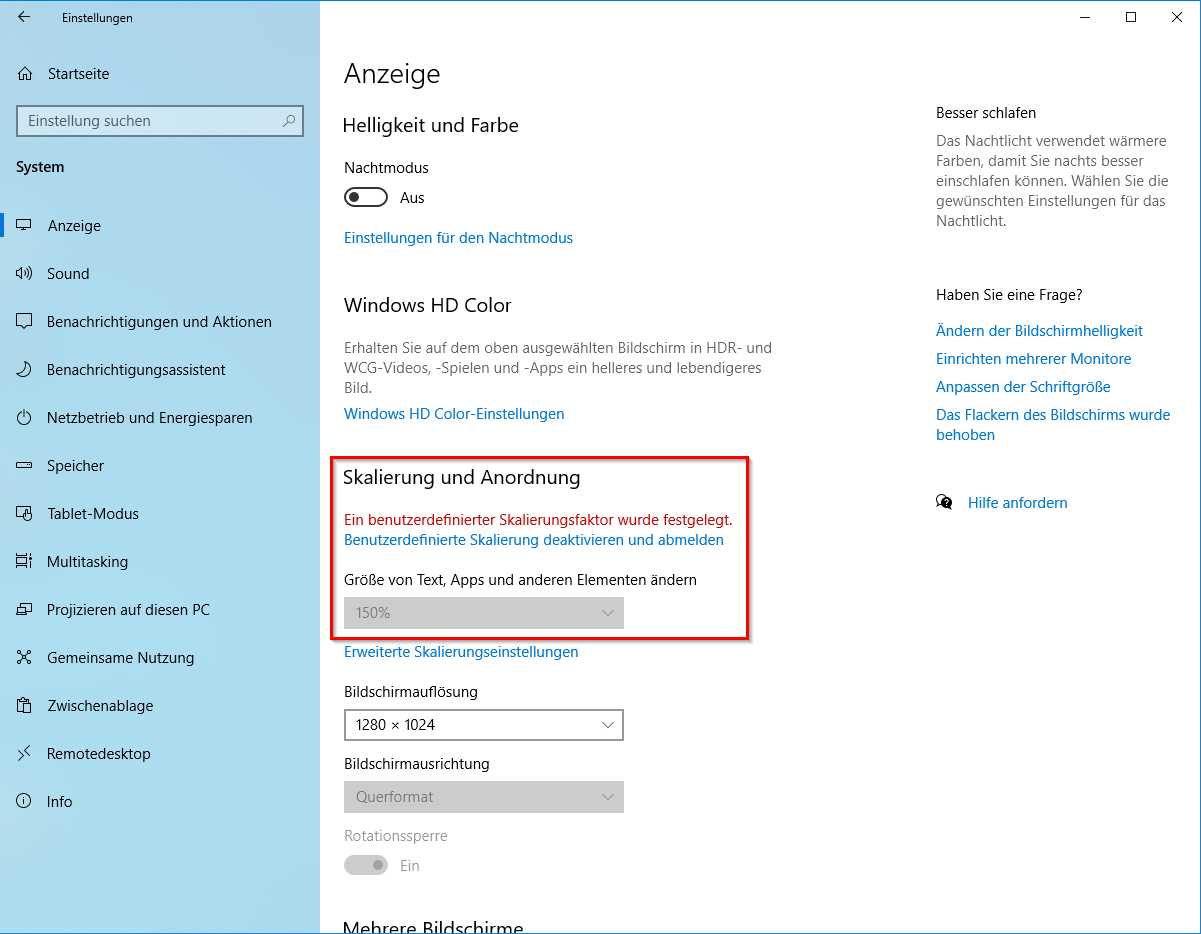Click the Startseite home icon
The height and width of the screenshot is (934, 1201).
25,74
